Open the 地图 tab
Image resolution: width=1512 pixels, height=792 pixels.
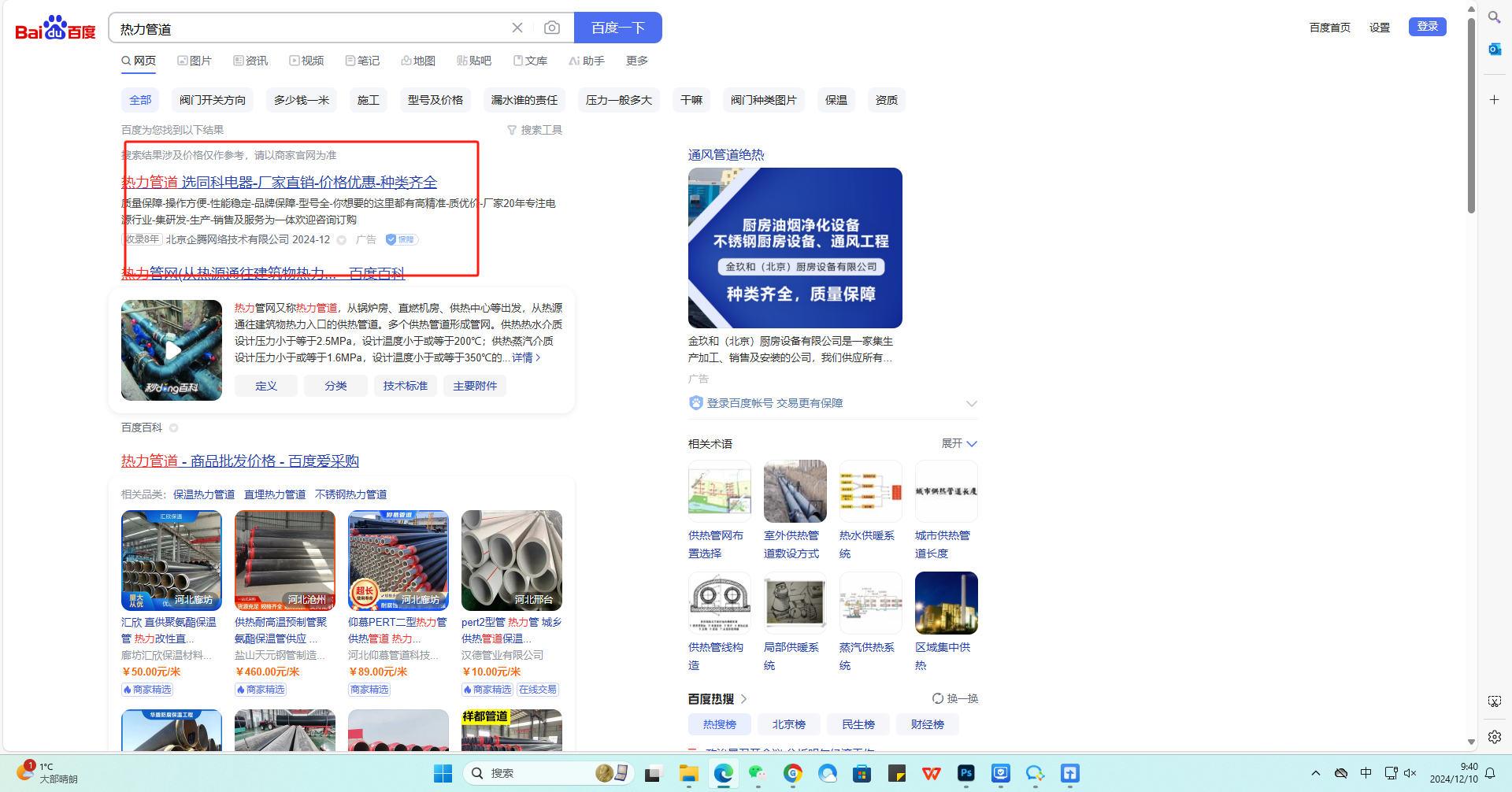click(418, 61)
